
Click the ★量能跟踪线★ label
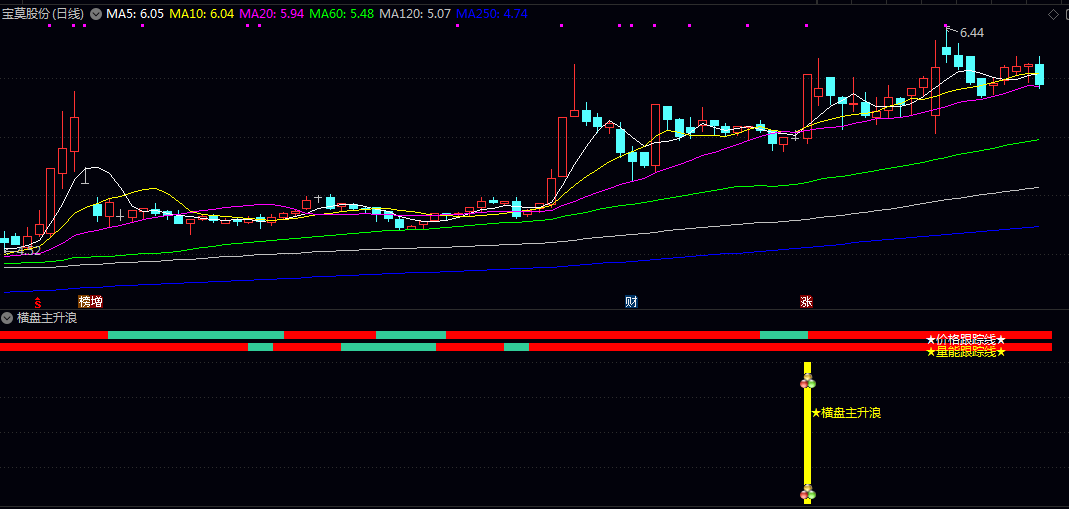click(x=966, y=352)
